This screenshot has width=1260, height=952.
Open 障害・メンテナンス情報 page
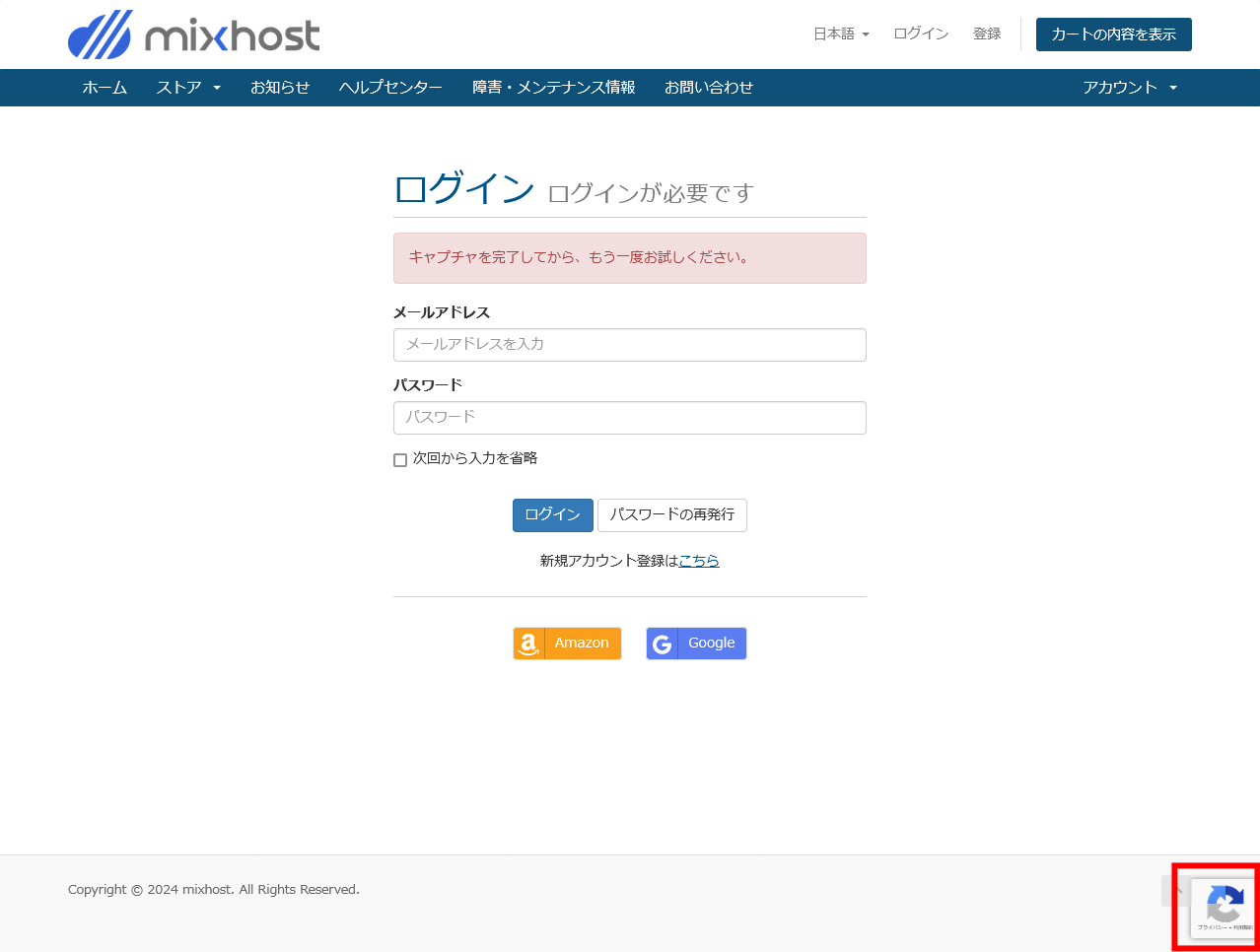tap(553, 88)
